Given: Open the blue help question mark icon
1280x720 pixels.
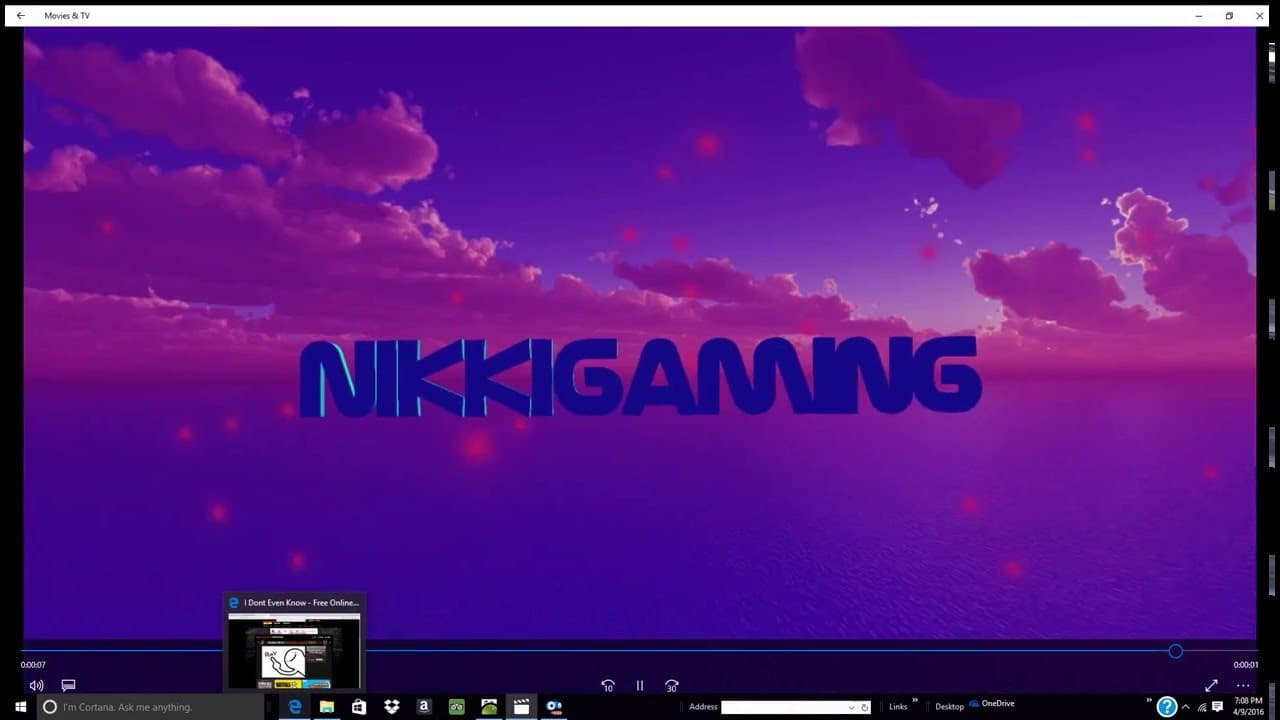Looking at the screenshot, I should coord(1166,707).
